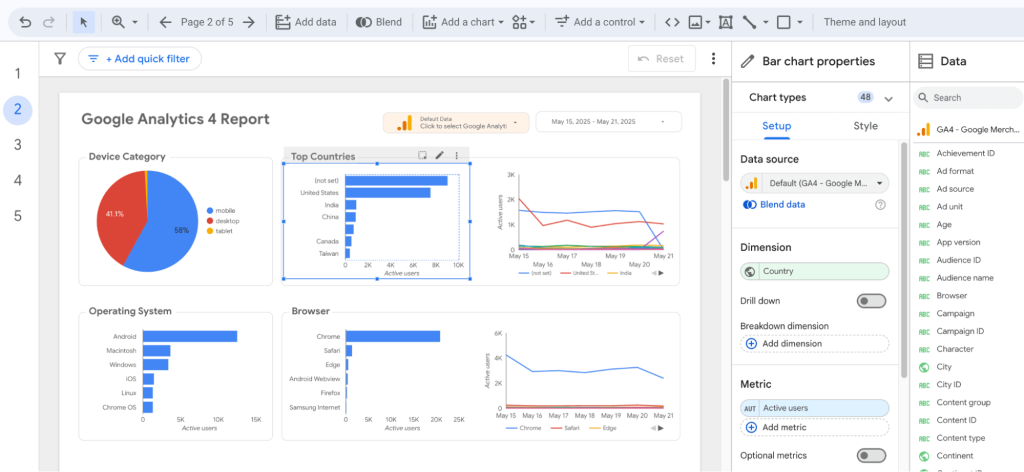This screenshot has height=472, width=1024.
Task: Open the Default Data Google Analytics selector
Action: [456, 122]
